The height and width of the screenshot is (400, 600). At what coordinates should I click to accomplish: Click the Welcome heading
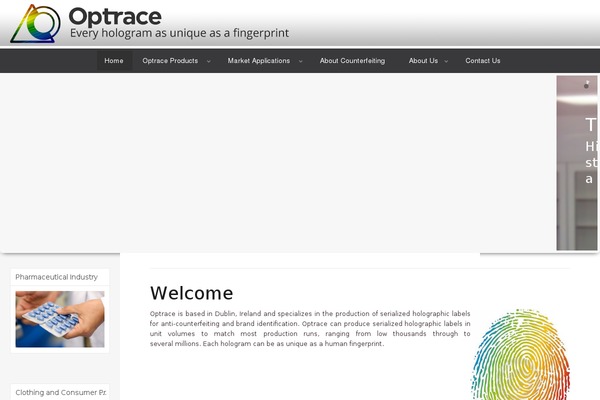[191, 293]
